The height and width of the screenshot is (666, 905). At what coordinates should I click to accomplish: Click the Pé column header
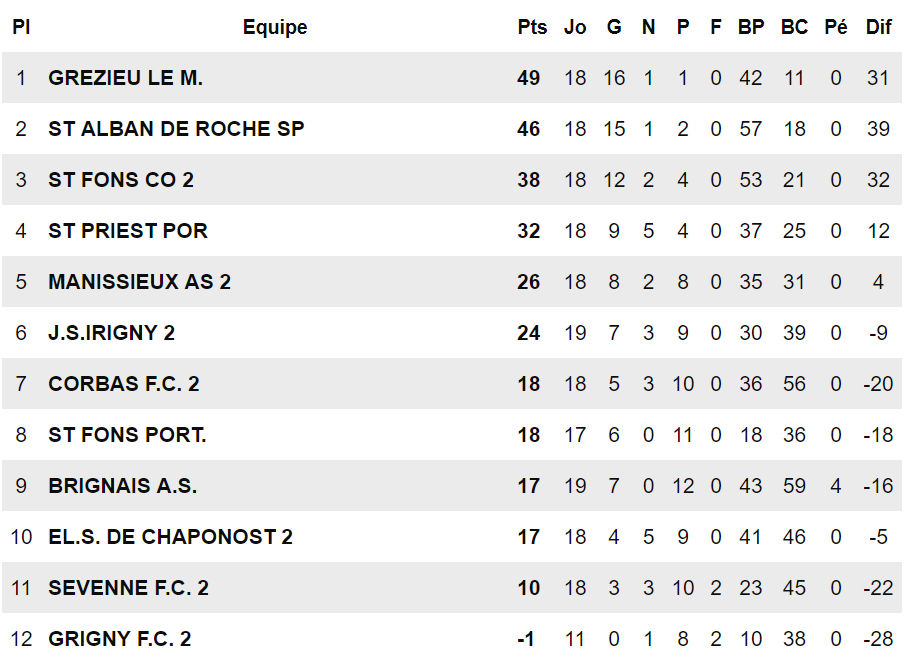tap(836, 27)
